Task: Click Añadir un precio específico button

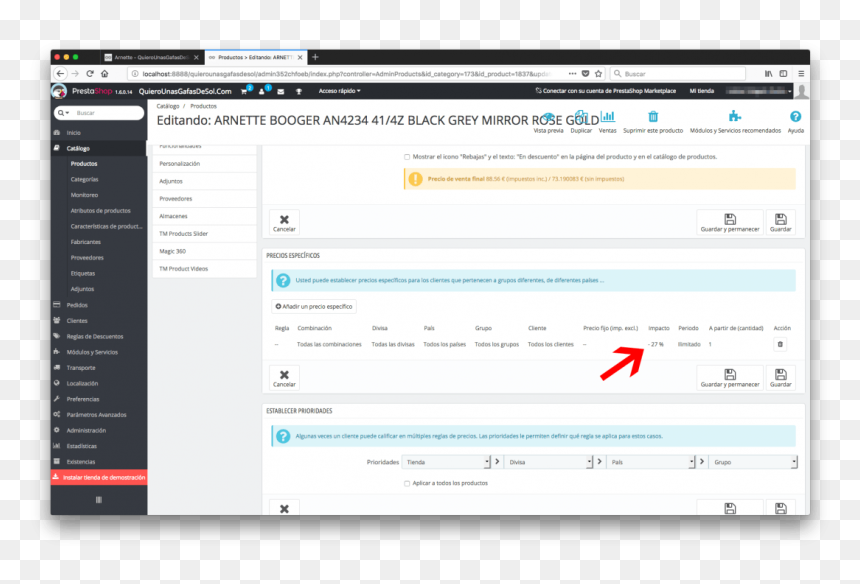Action: point(314,307)
